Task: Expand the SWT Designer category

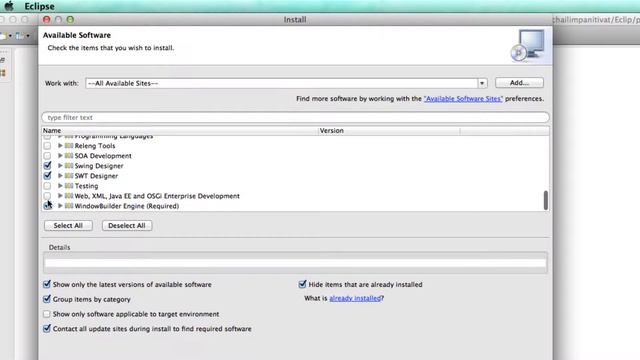Action: pyautogui.click(x=60, y=176)
